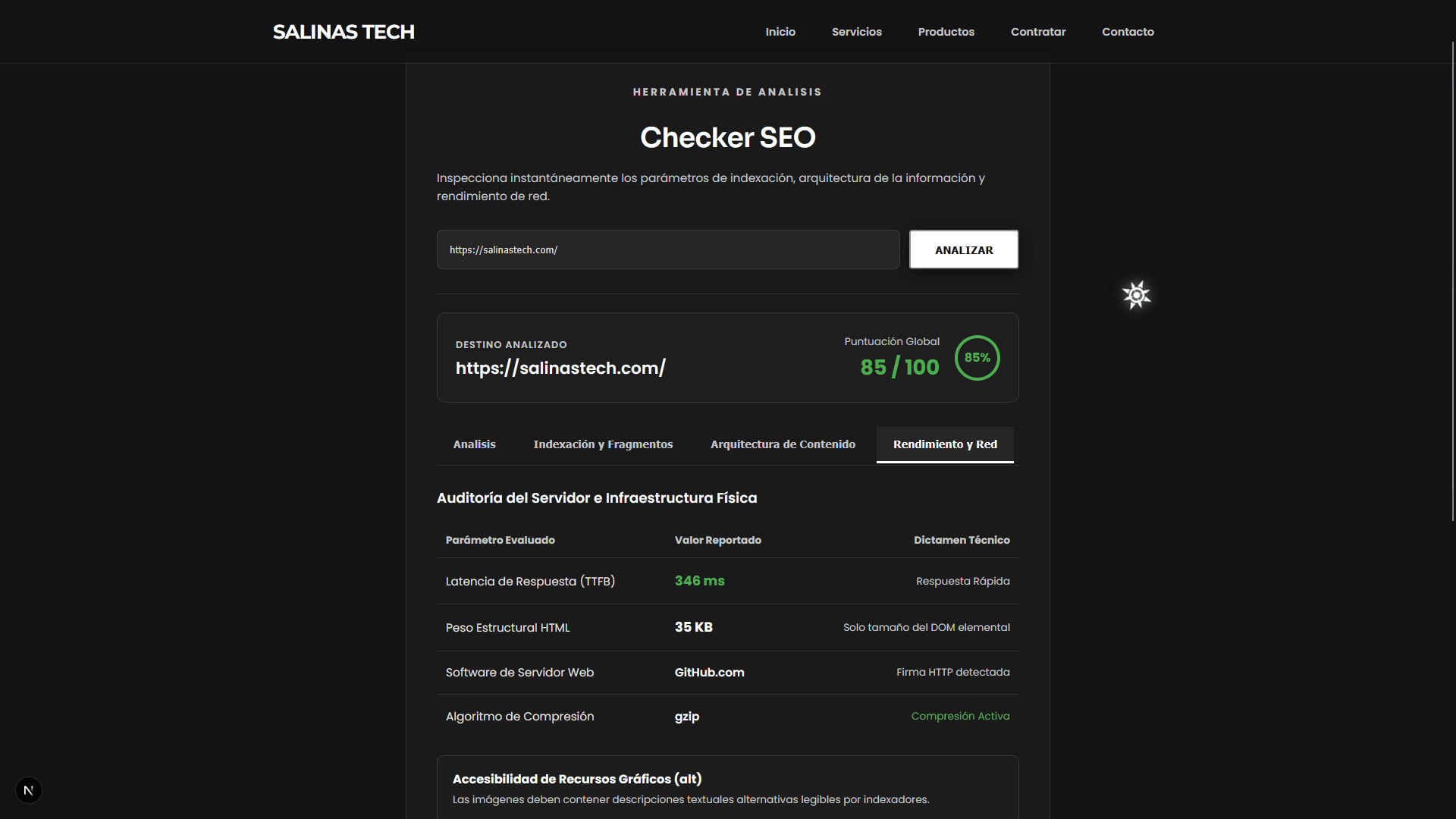Open the Inicio nav link
Viewport: 1456px width, 819px height.
(x=780, y=32)
